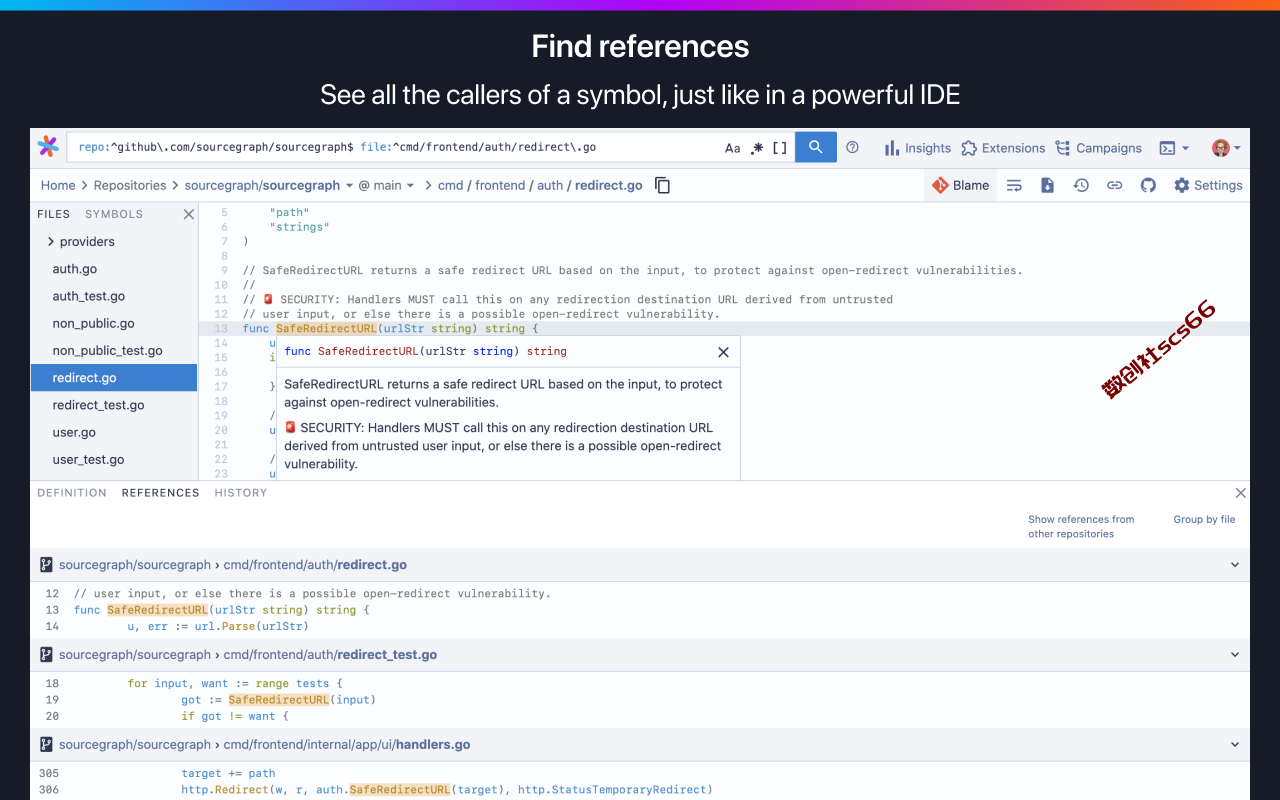Image resolution: width=1280 pixels, height=800 pixels.
Task: Switch to the FILES sidebar tab
Action: point(53,214)
